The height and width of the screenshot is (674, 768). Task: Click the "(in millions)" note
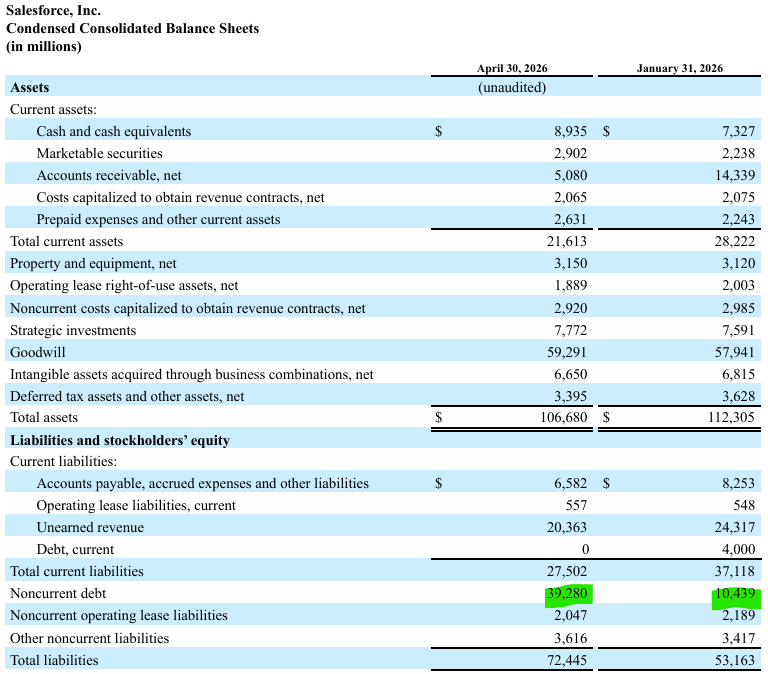coord(44,47)
